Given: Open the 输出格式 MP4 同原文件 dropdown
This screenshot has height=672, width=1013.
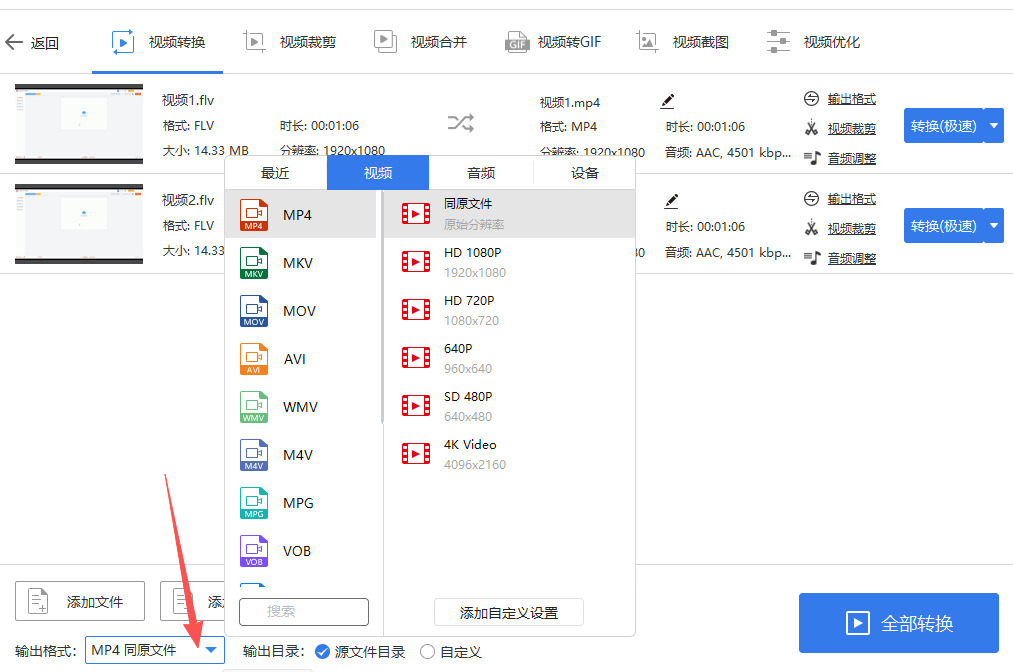Looking at the screenshot, I should [155, 650].
